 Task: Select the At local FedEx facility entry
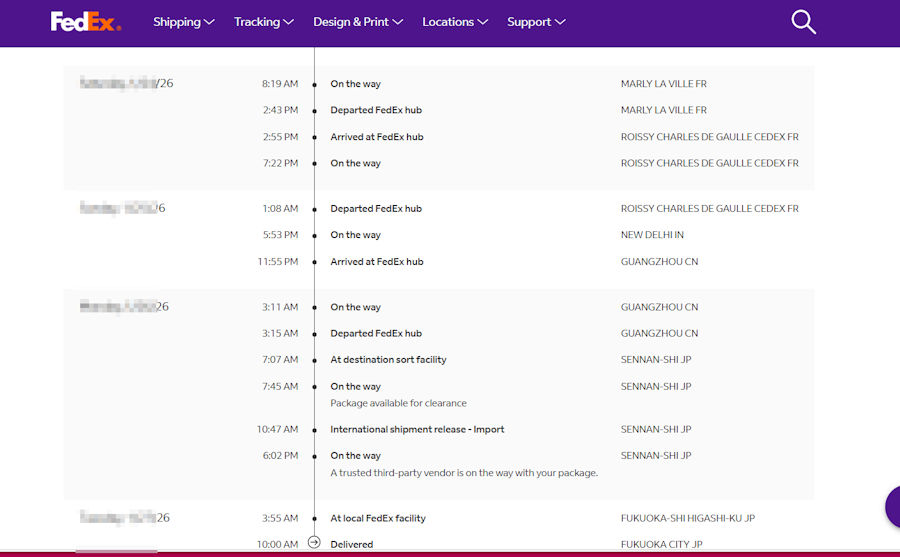[x=378, y=519]
